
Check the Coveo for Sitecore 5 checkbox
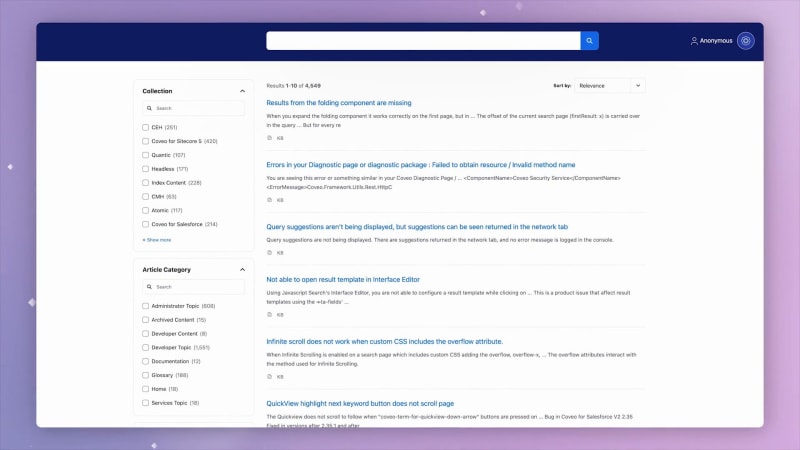(x=145, y=141)
